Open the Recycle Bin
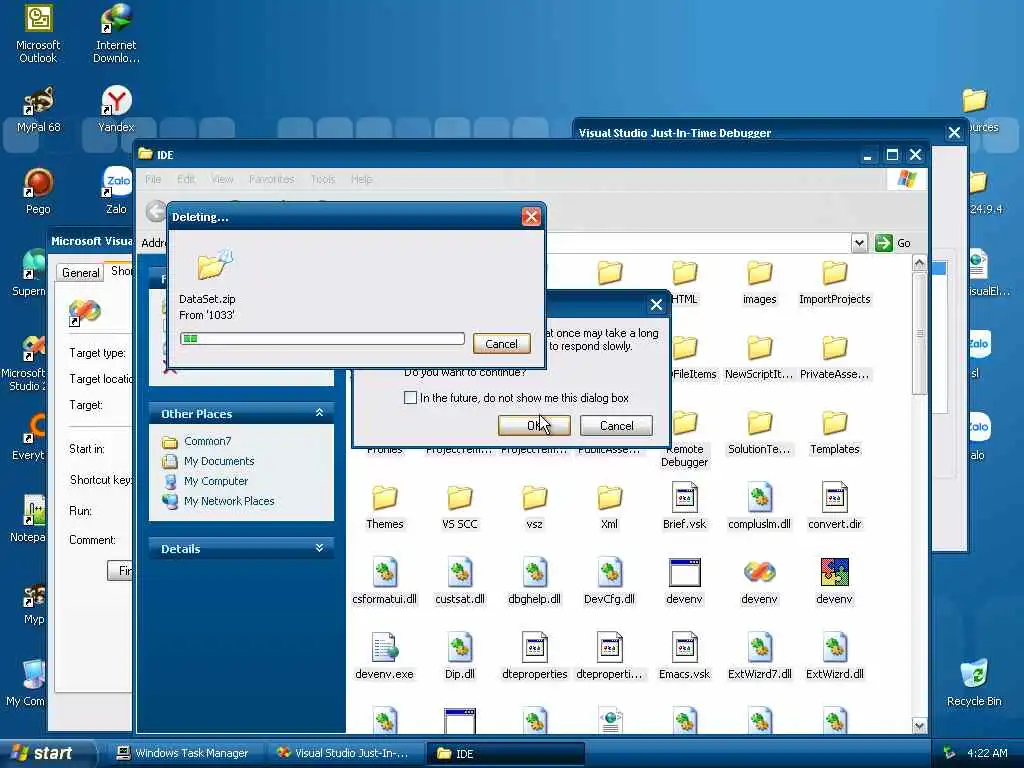Viewport: 1024px width, 768px height. pyautogui.click(x=974, y=683)
